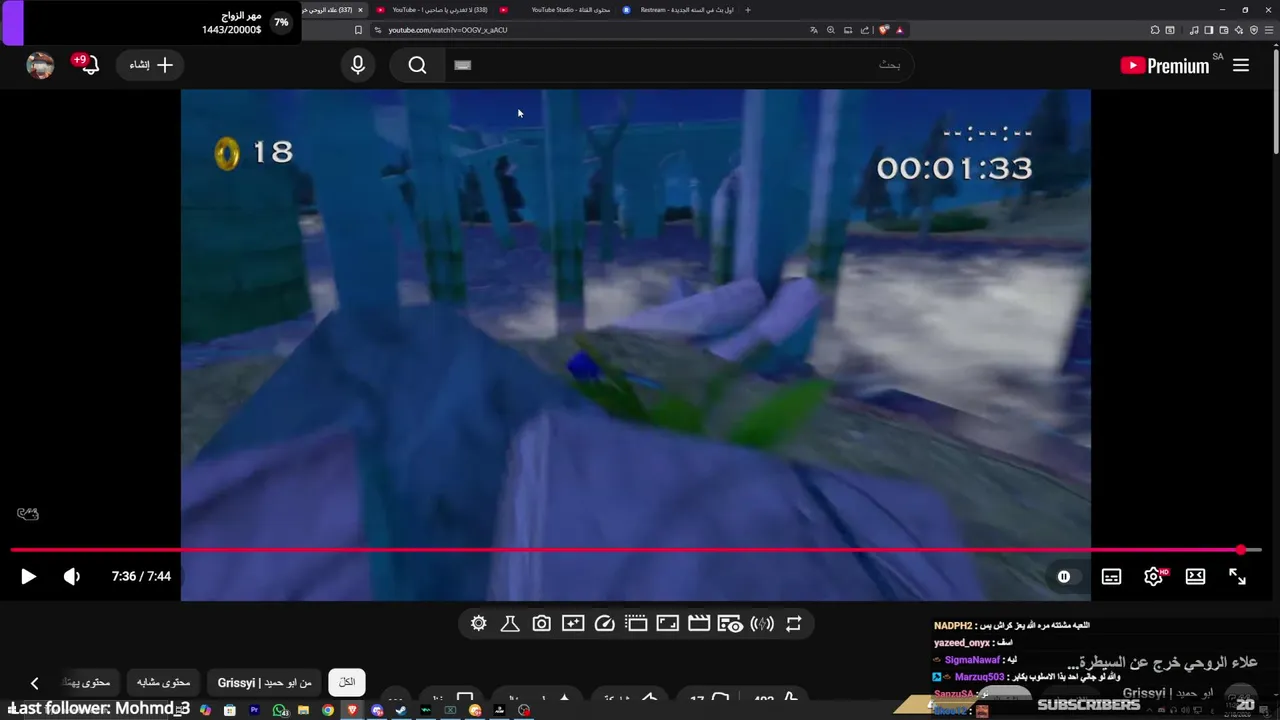Click the chat username yazeed_onyx
1280x720 pixels.
962,643
